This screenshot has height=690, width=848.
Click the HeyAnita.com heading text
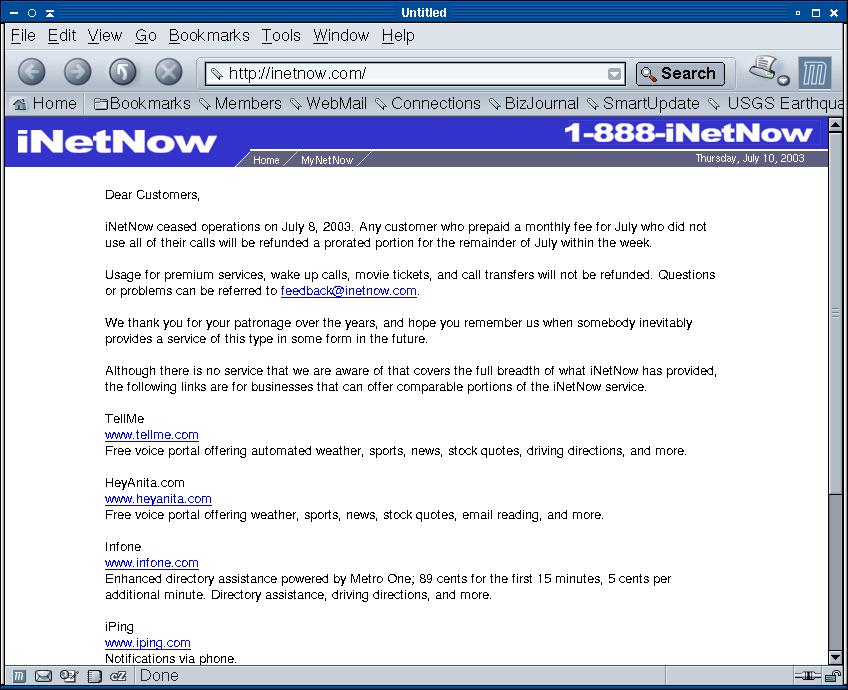[x=144, y=482]
